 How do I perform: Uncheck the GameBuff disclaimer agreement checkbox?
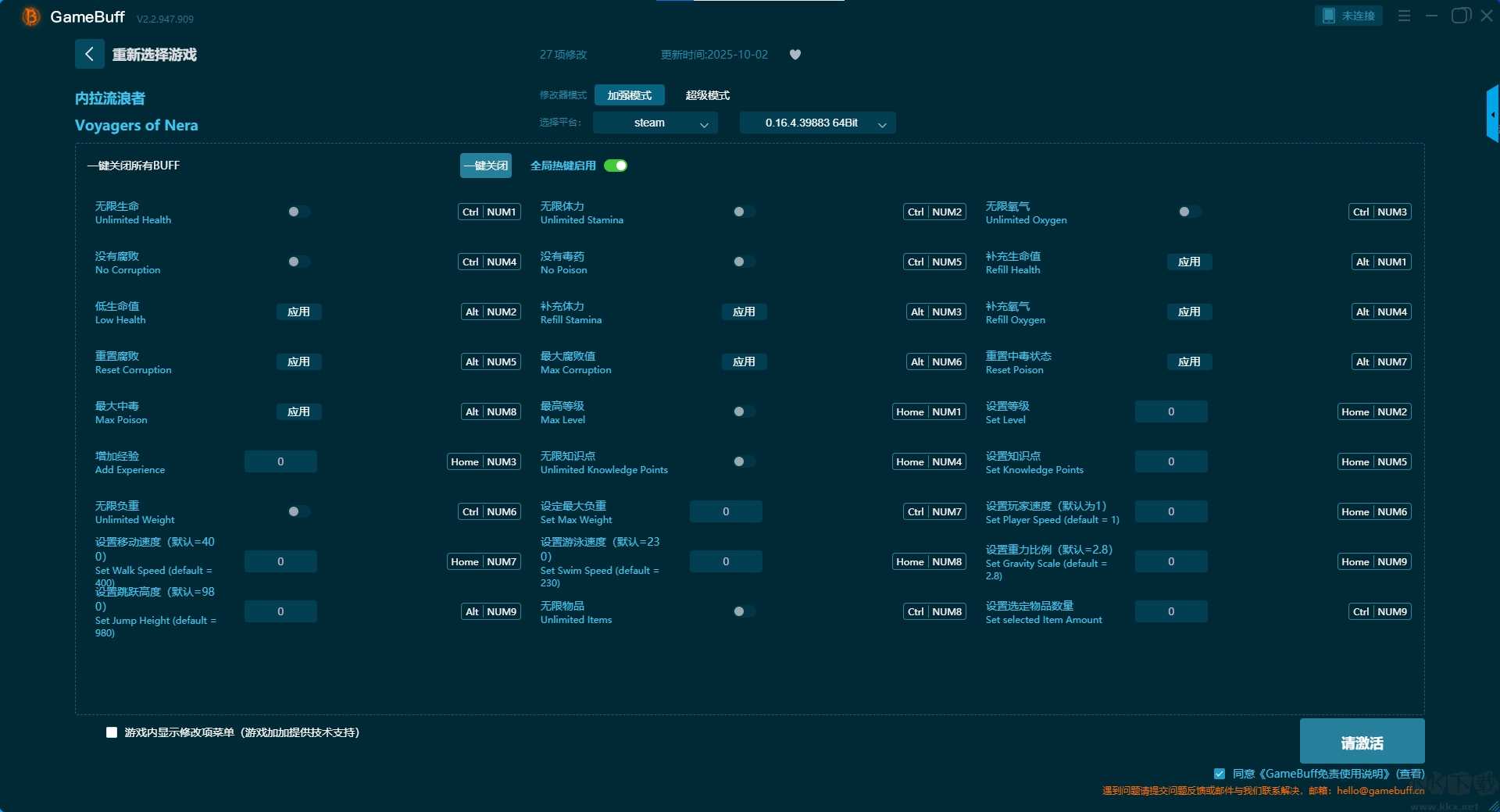pyautogui.click(x=1220, y=774)
